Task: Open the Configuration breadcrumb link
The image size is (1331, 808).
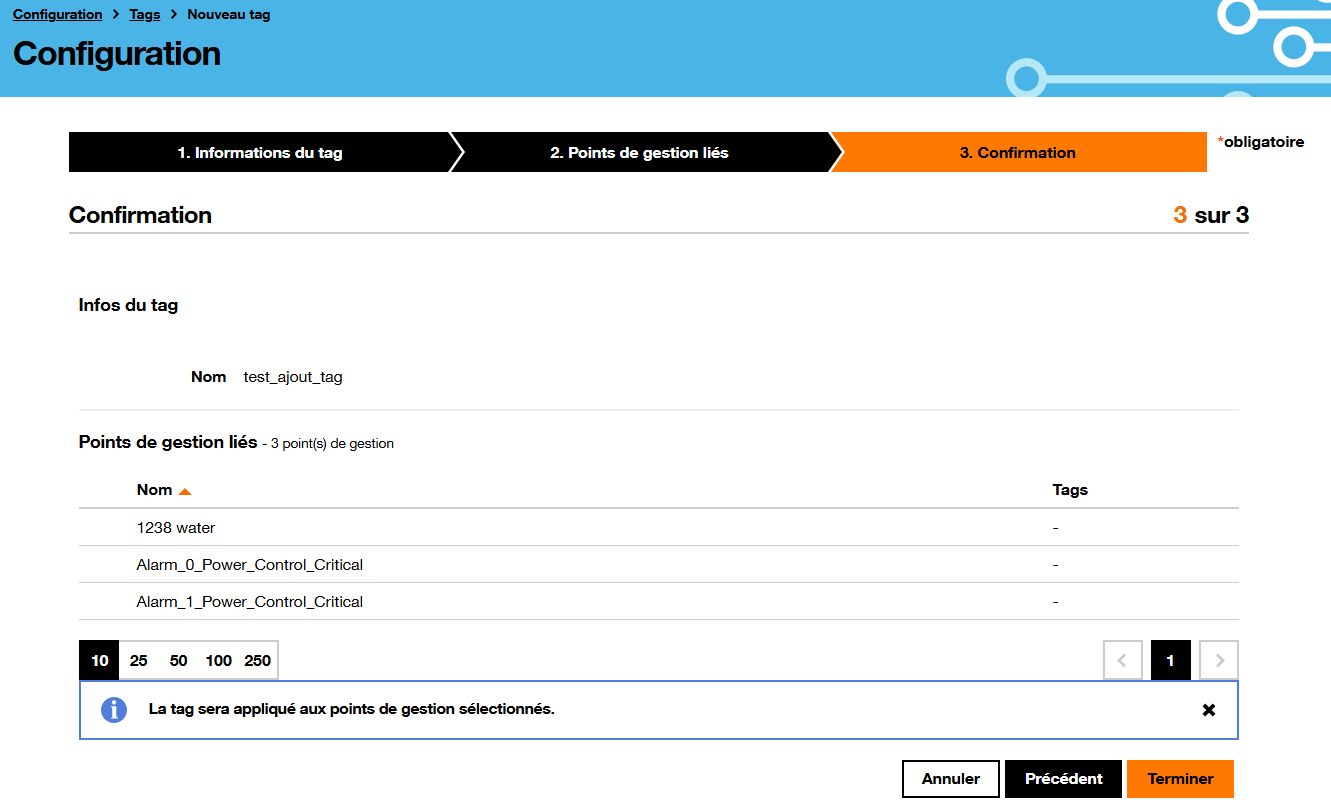Action: [57, 14]
